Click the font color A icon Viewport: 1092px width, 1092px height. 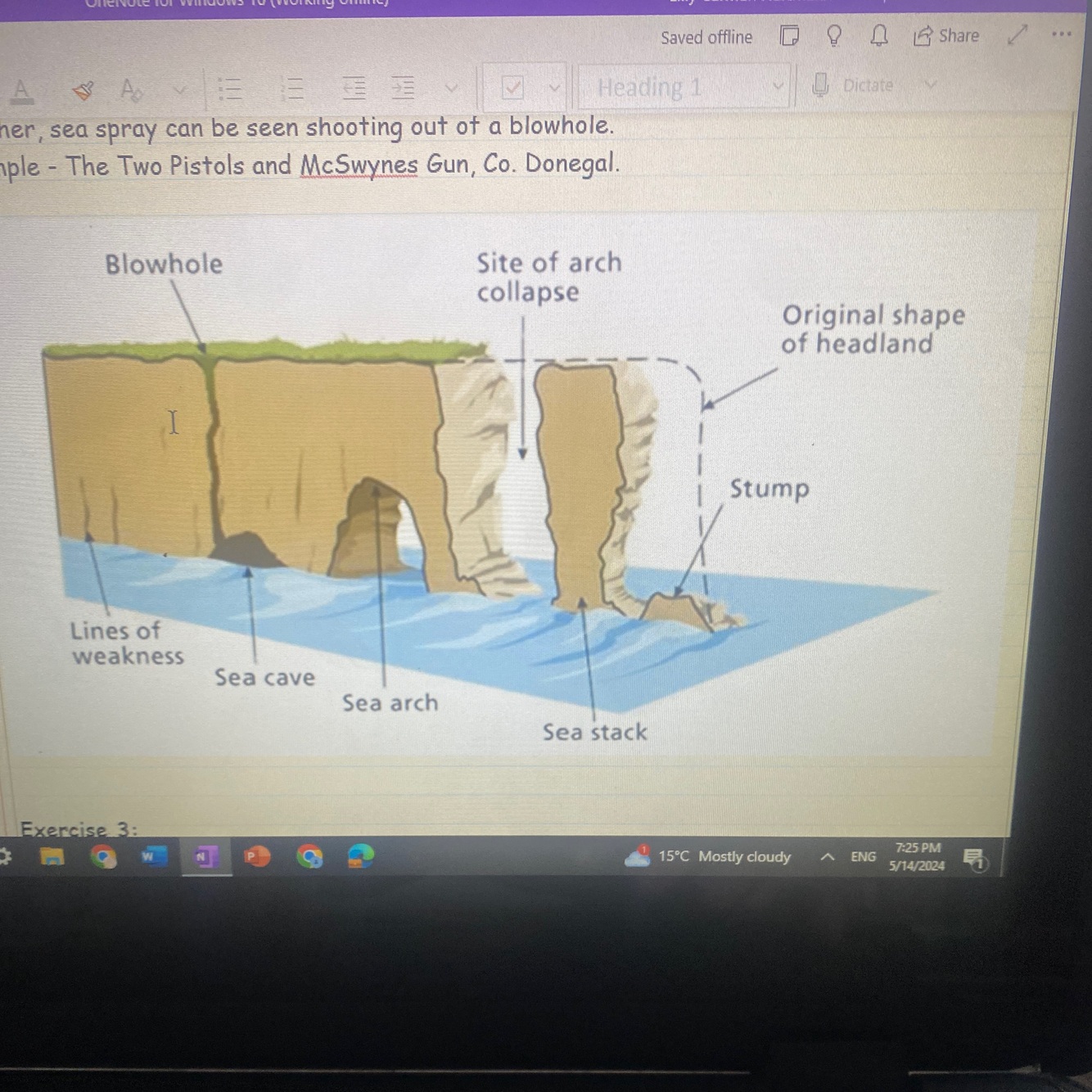click(22, 91)
